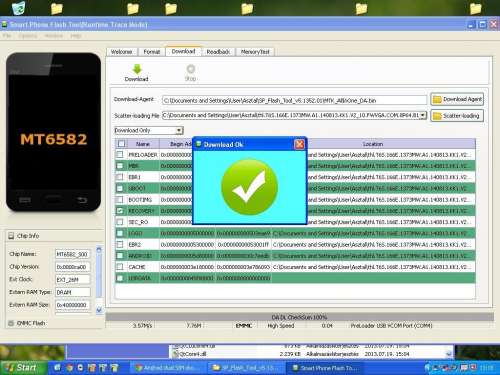The width and height of the screenshot is (500, 375).
Task: Click the first quick launch icon beside Start
Action: pyautogui.click(x=57, y=368)
